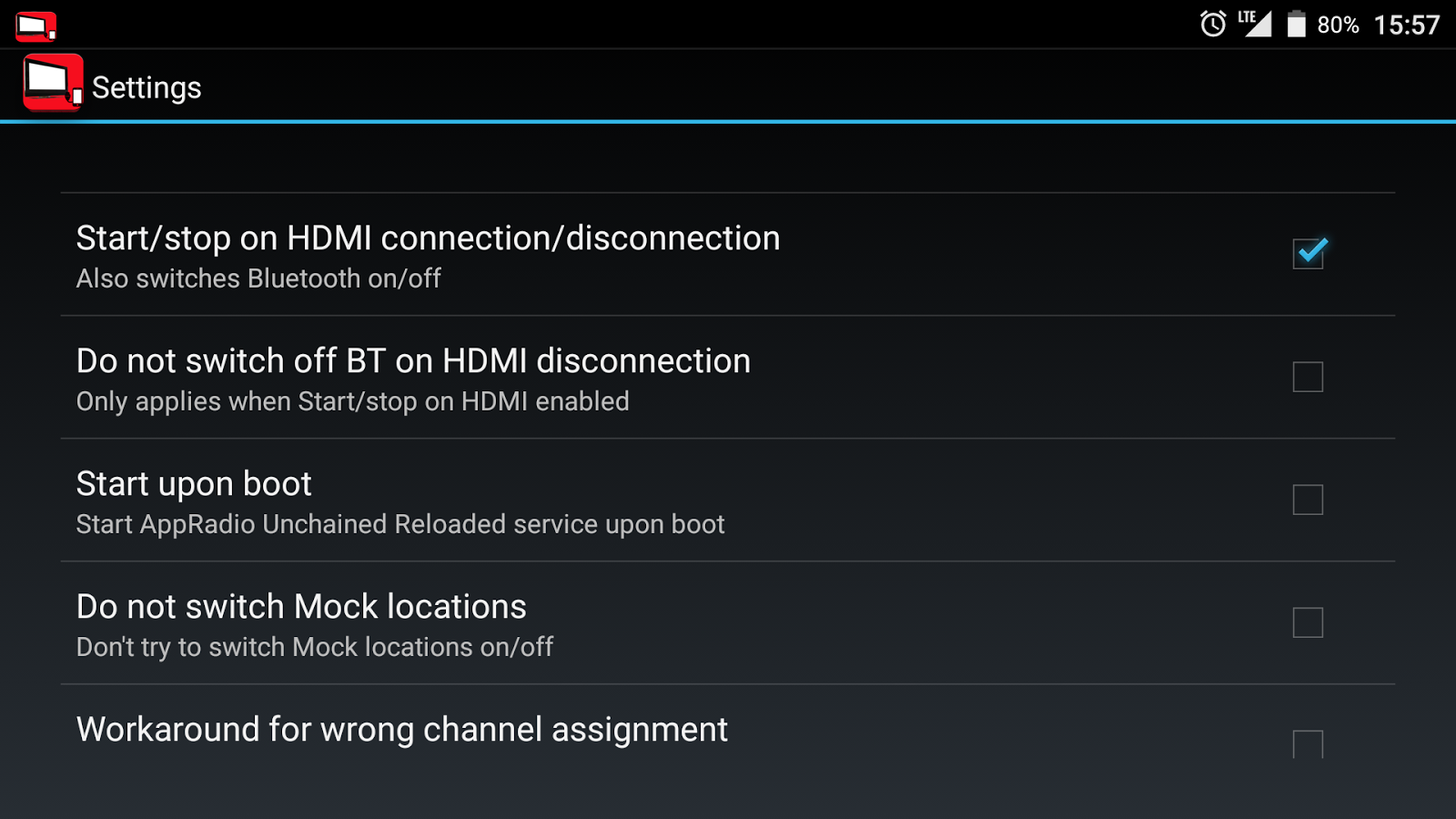
Task: Tap the Start upon boot setting title
Action: point(194,484)
